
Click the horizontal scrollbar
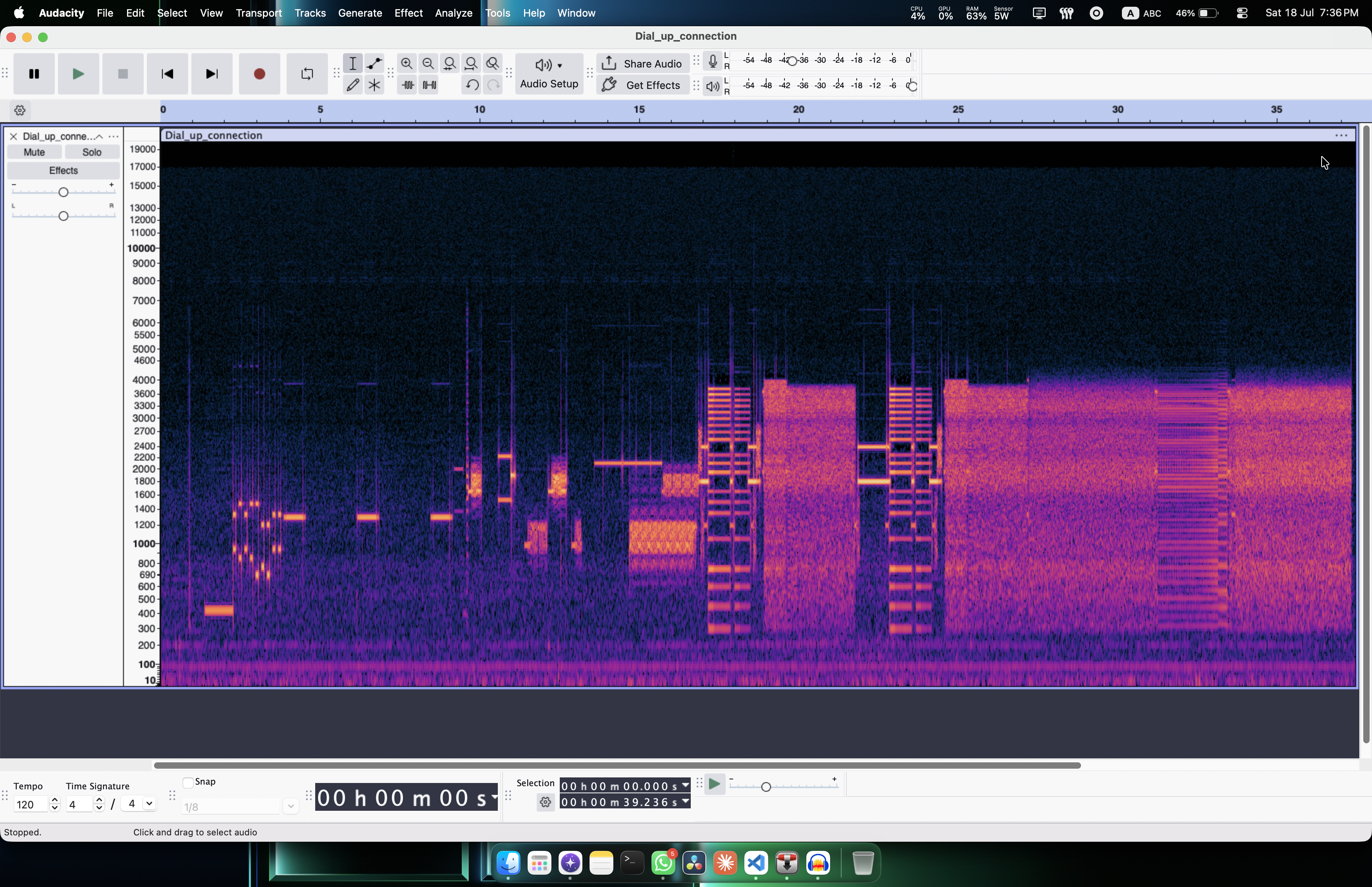(617, 765)
